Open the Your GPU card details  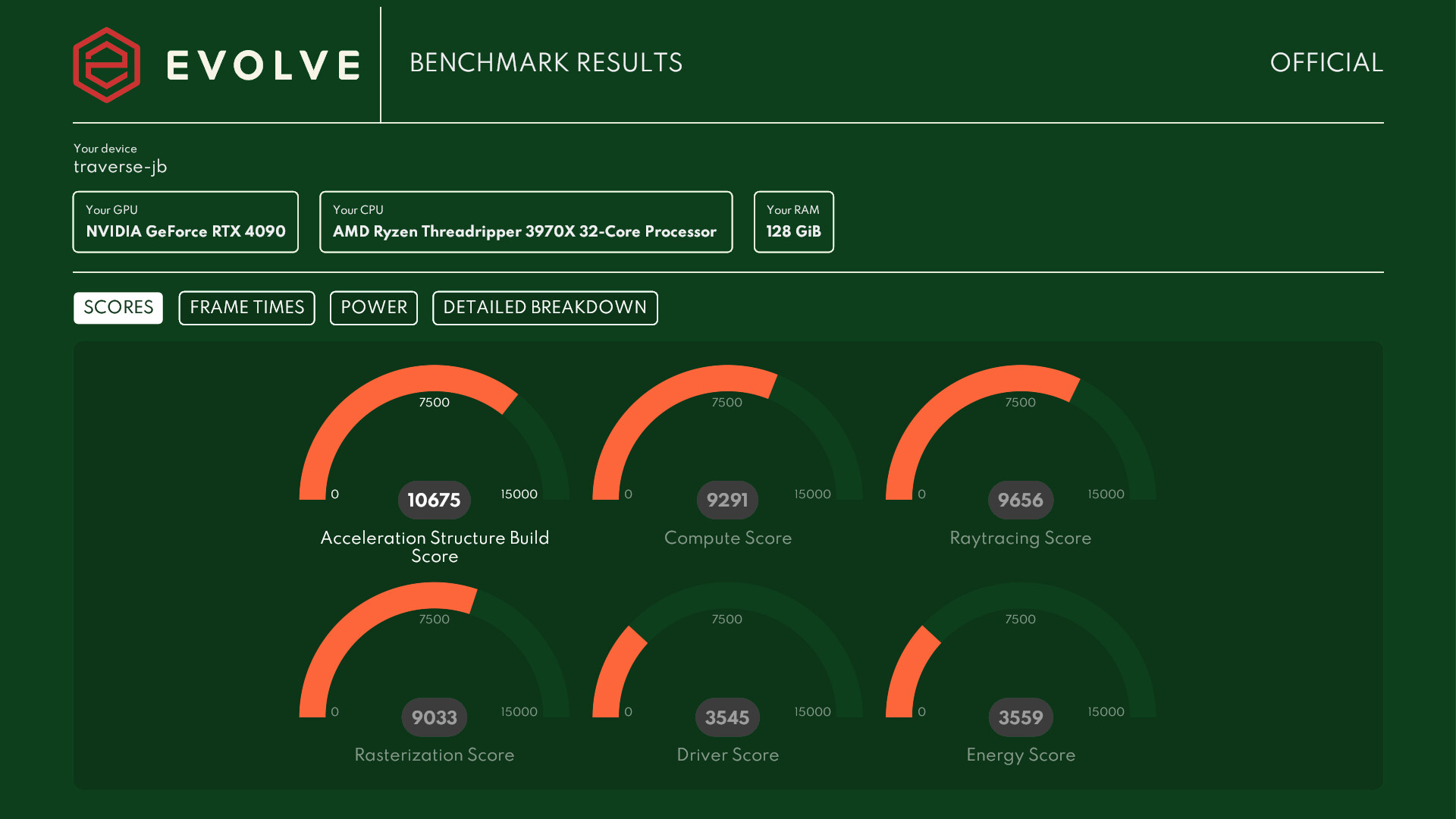tap(185, 222)
